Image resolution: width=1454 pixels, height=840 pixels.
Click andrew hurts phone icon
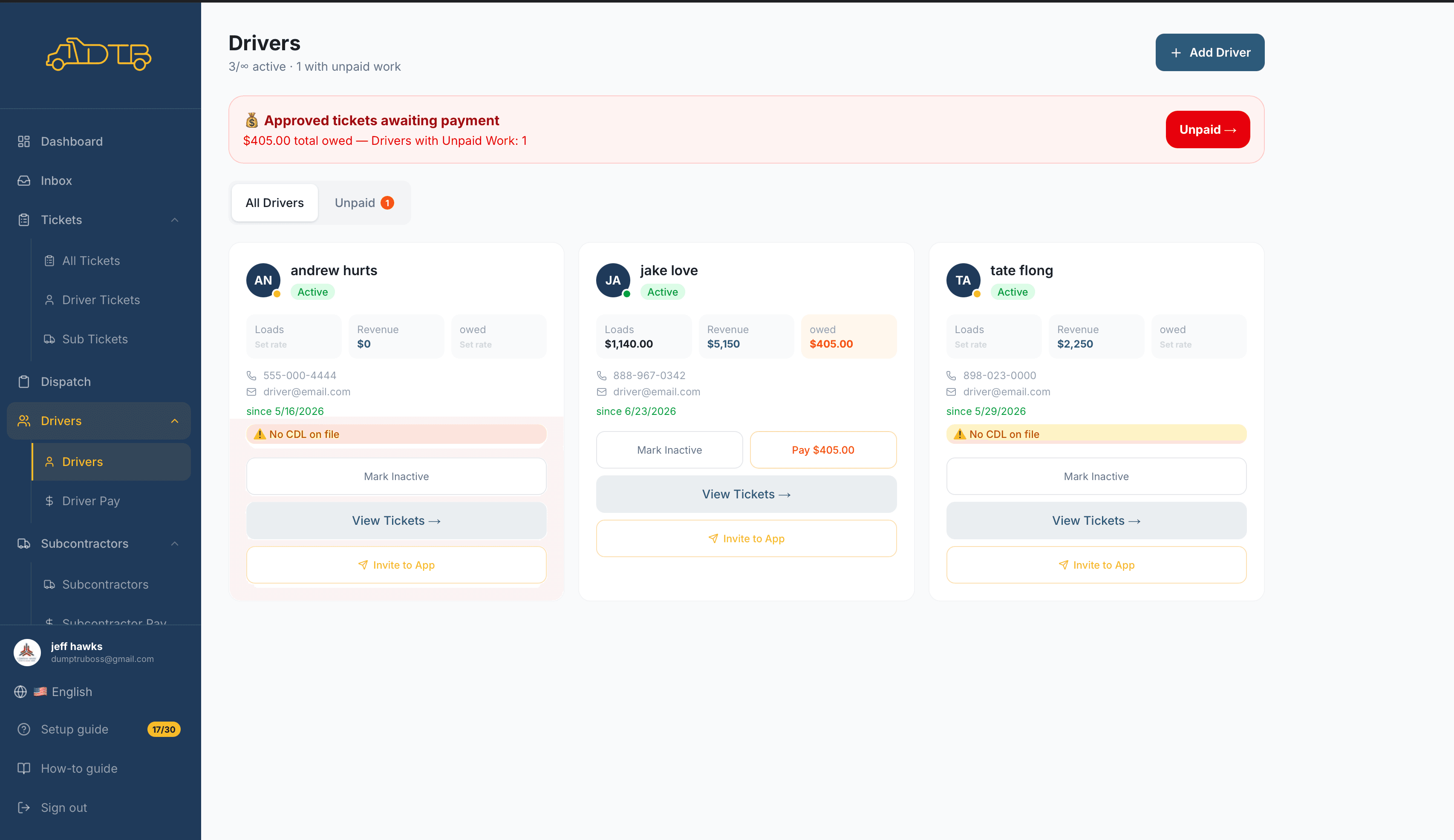251,376
